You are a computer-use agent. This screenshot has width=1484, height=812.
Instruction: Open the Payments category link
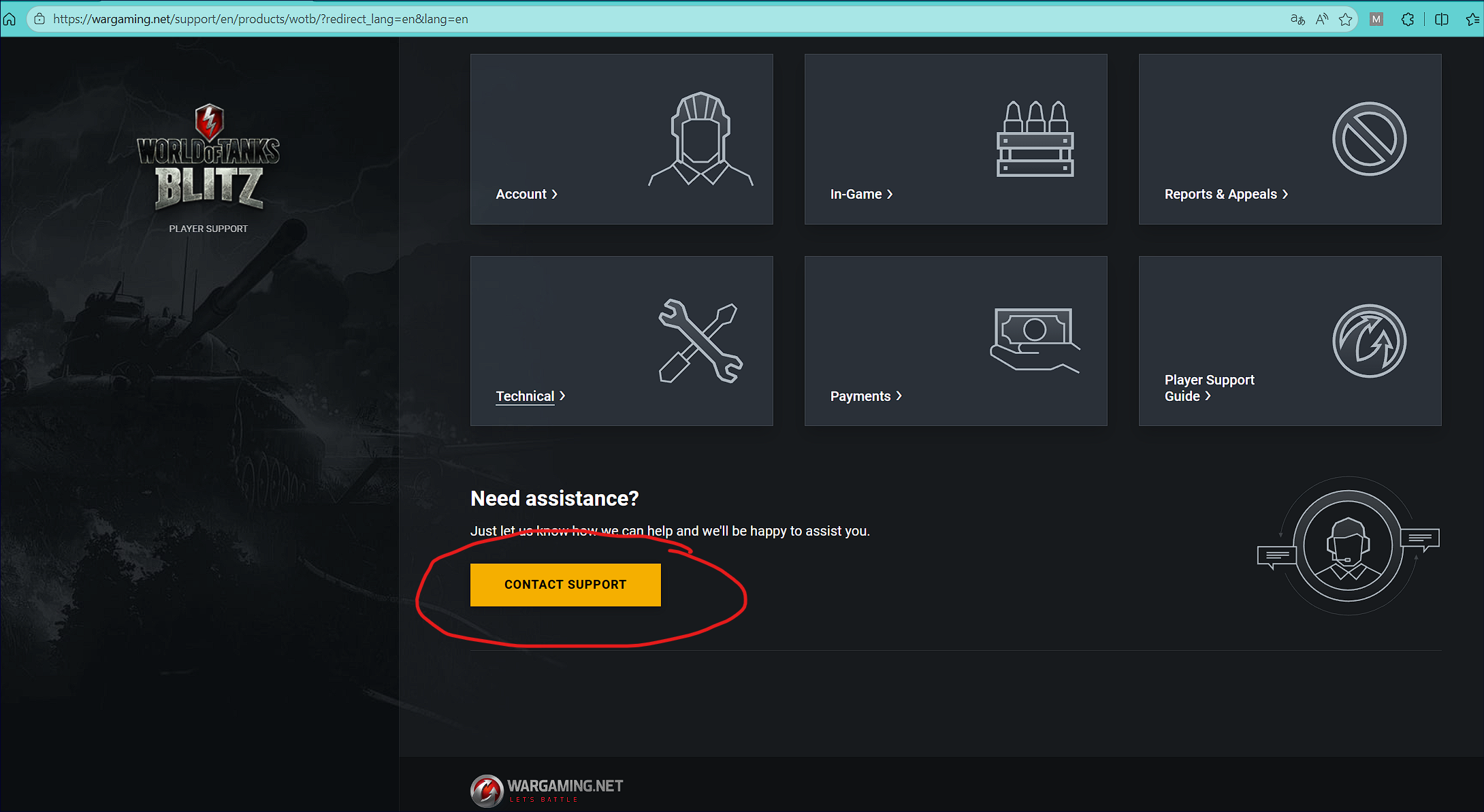(860, 396)
